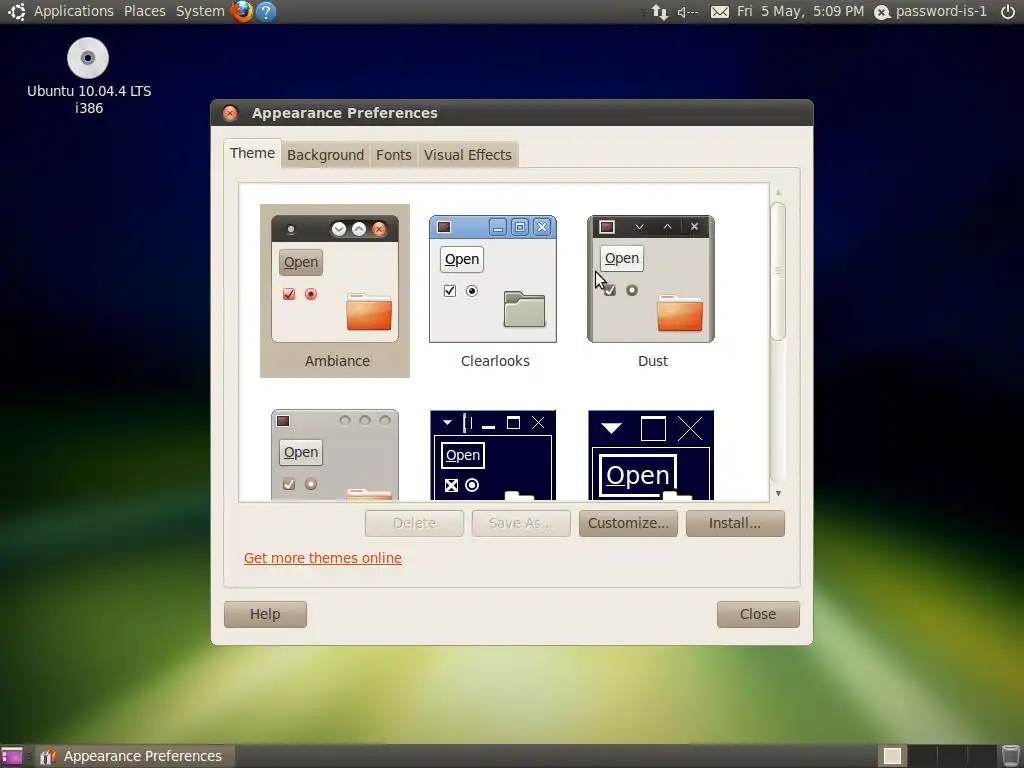Click the theme list scrollbar thumb
The height and width of the screenshot is (768, 1024).
tap(778, 271)
